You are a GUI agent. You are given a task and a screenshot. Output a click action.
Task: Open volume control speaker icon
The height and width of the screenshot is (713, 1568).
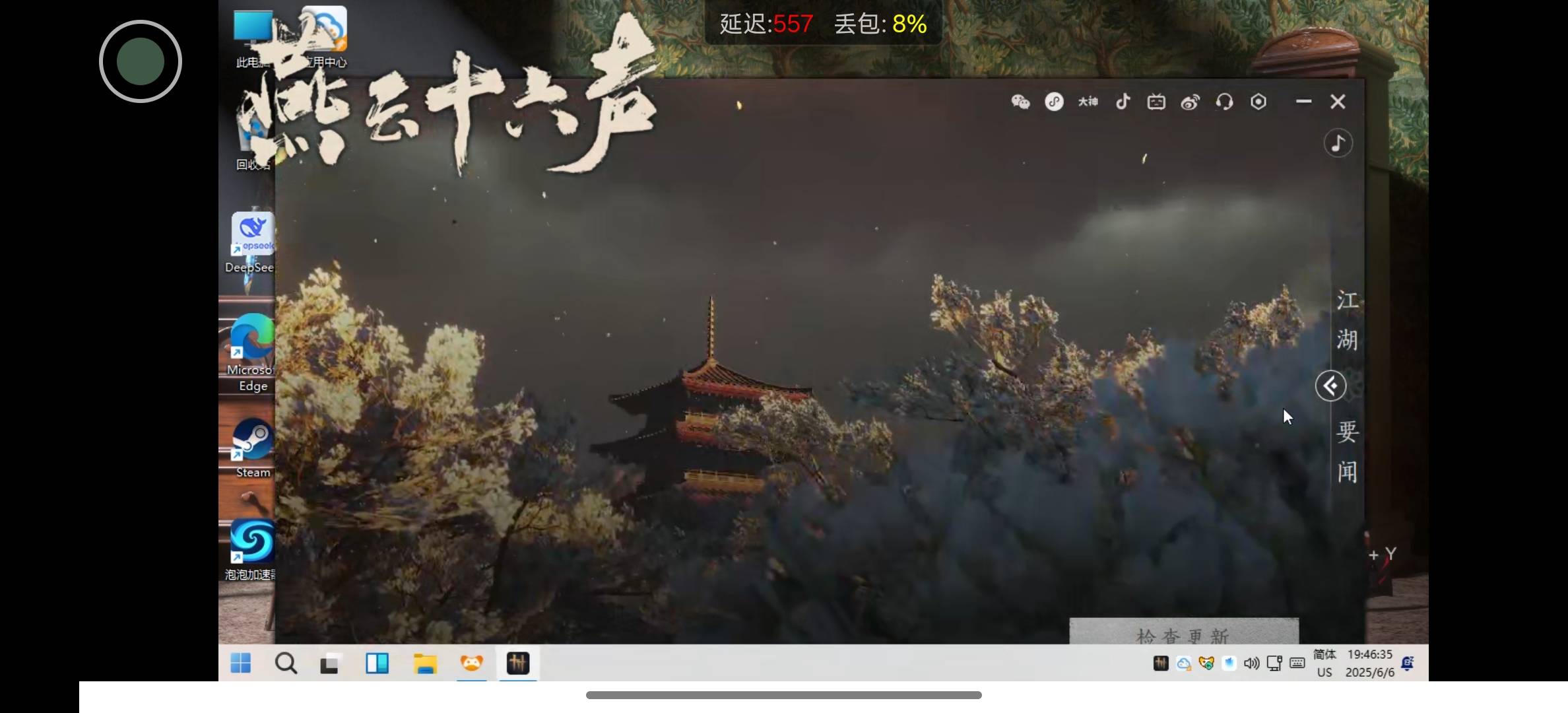click(x=1251, y=663)
